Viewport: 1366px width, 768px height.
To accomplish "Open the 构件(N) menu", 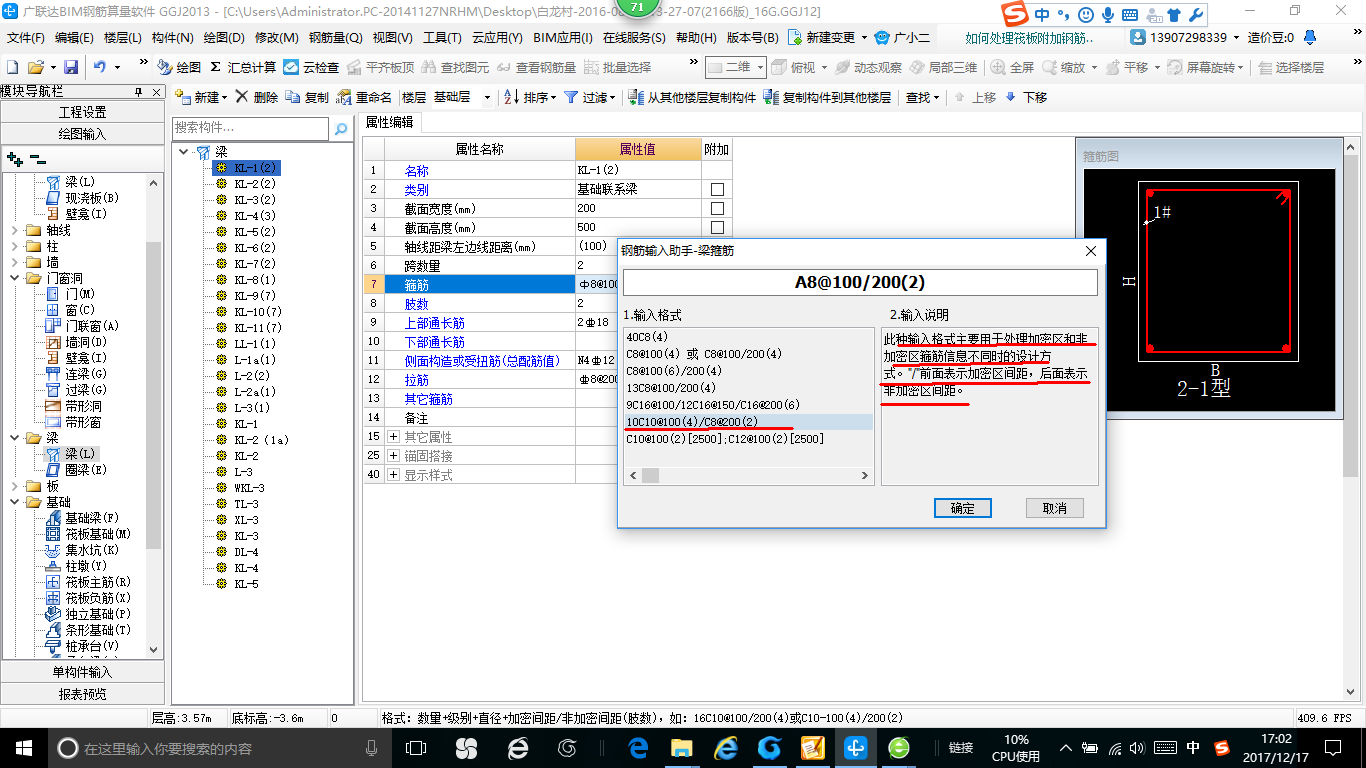I will (173, 37).
